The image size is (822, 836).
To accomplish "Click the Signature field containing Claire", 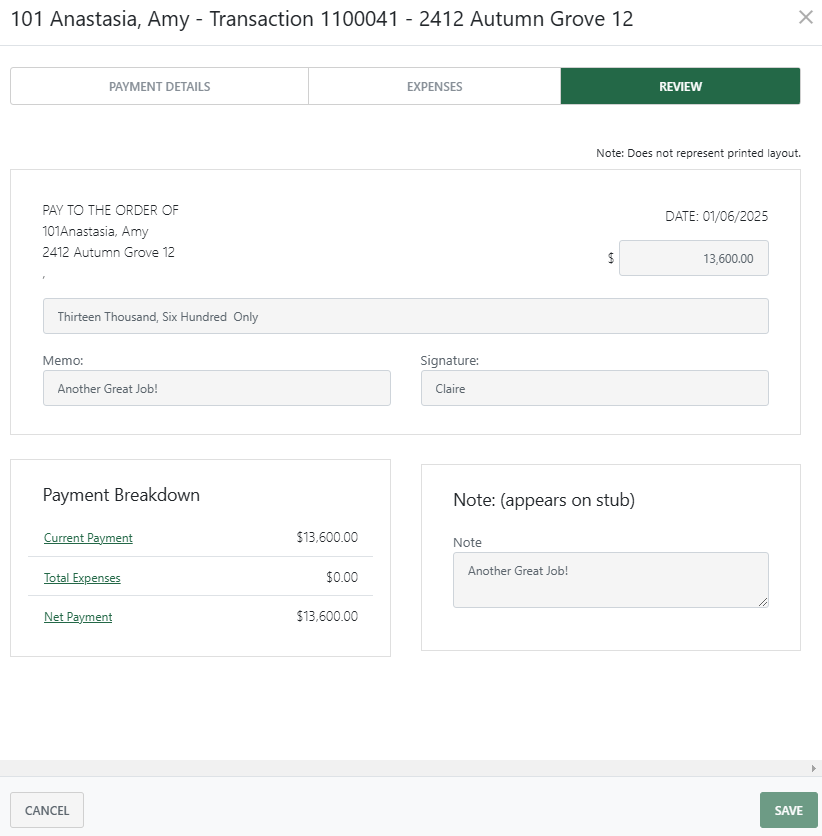I will tap(594, 388).
